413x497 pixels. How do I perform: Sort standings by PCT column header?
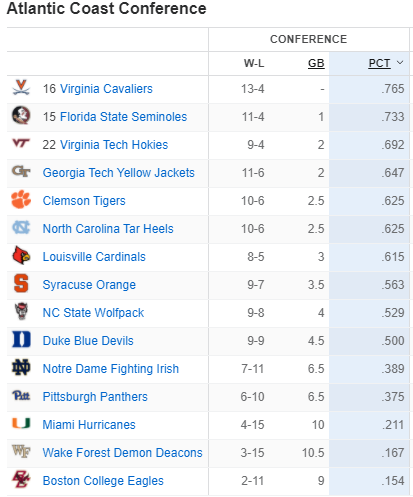coord(379,63)
